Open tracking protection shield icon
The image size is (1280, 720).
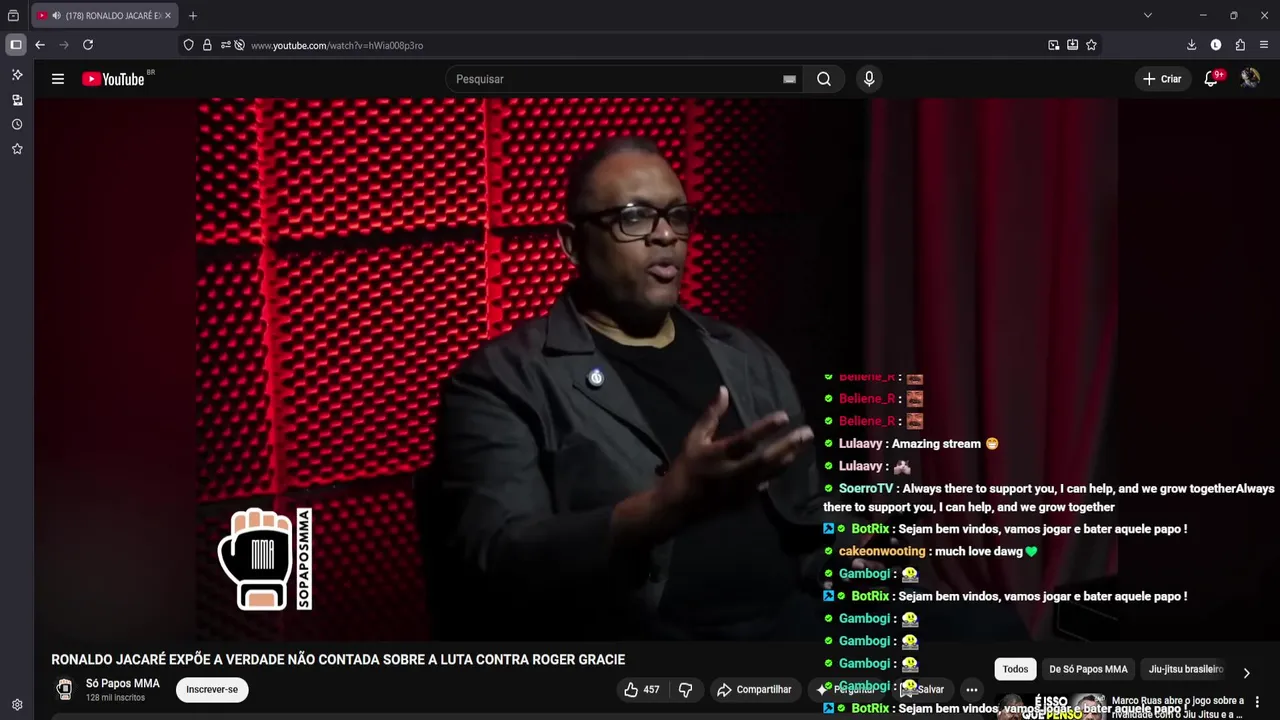pos(188,45)
